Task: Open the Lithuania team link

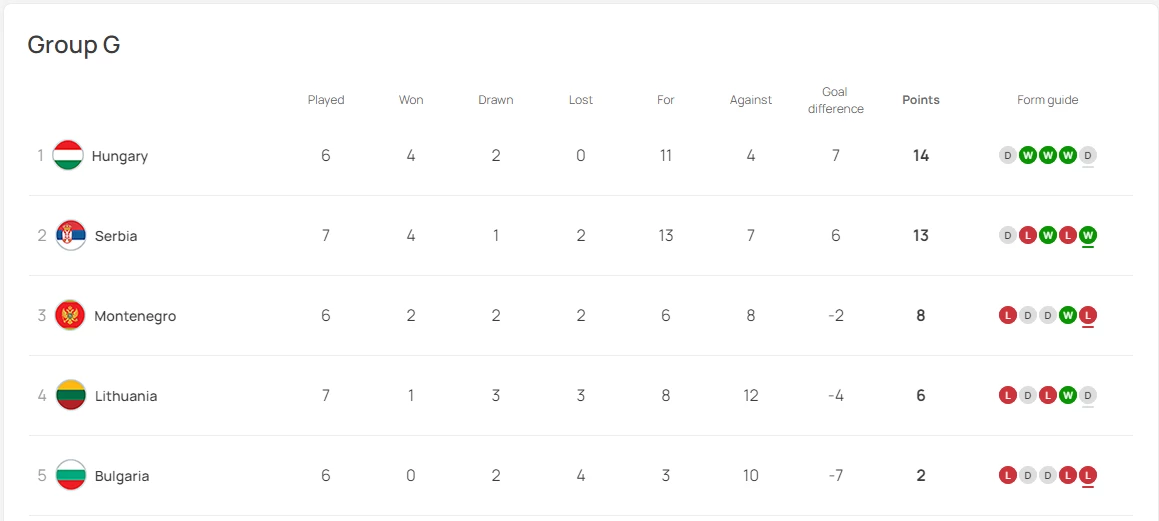Action: (x=126, y=396)
